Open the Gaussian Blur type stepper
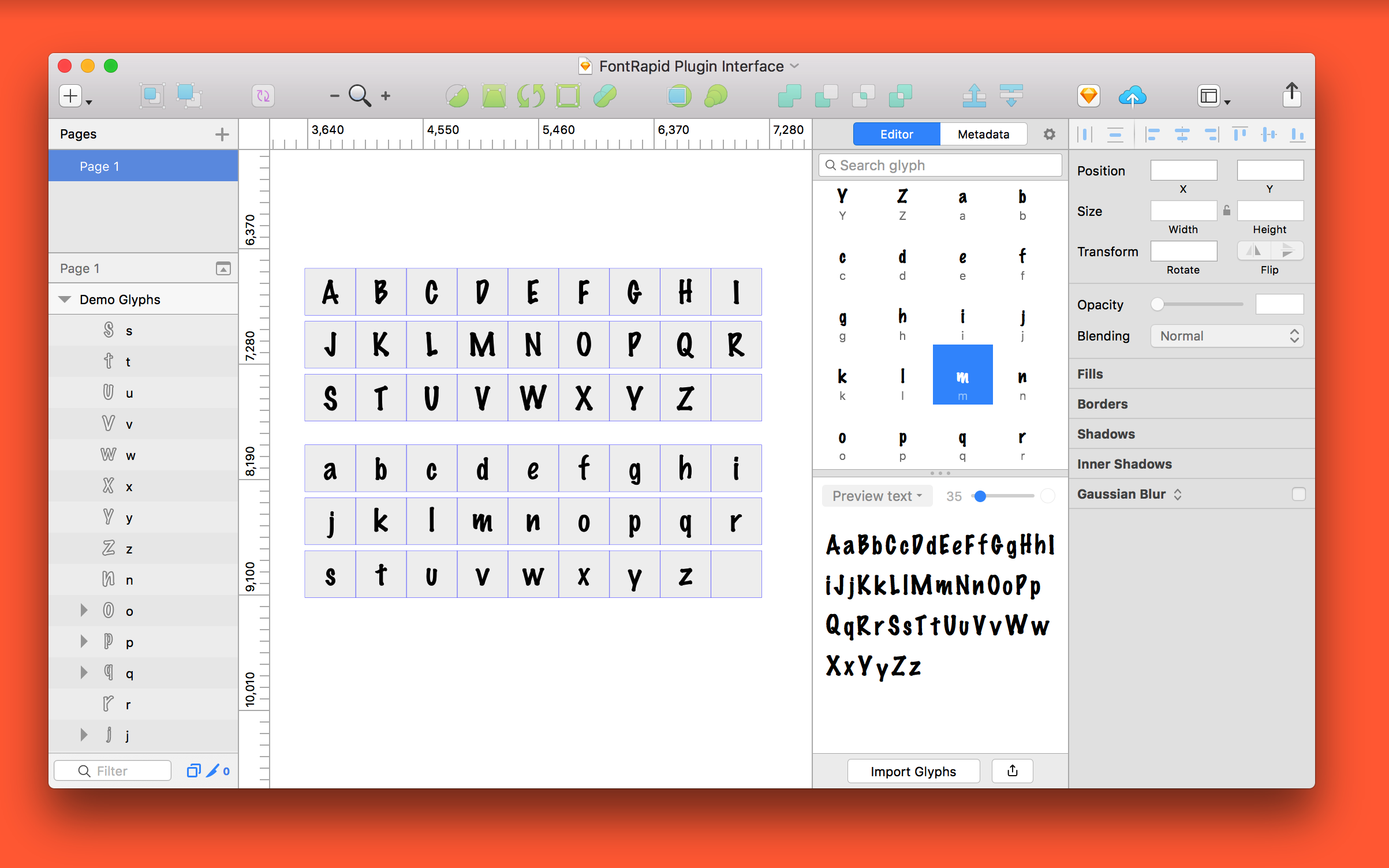Screen dimensions: 1389x868 click(x=1178, y=494)
